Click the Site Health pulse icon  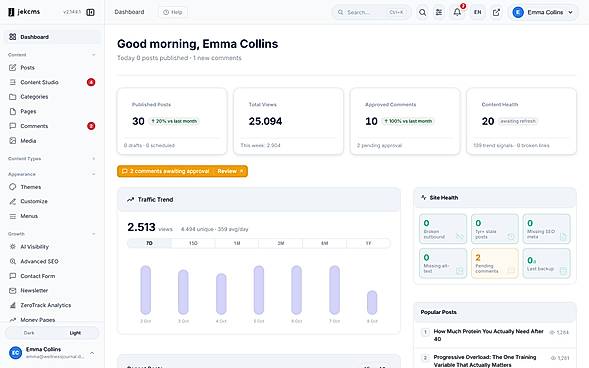click(x=423, y=198)
